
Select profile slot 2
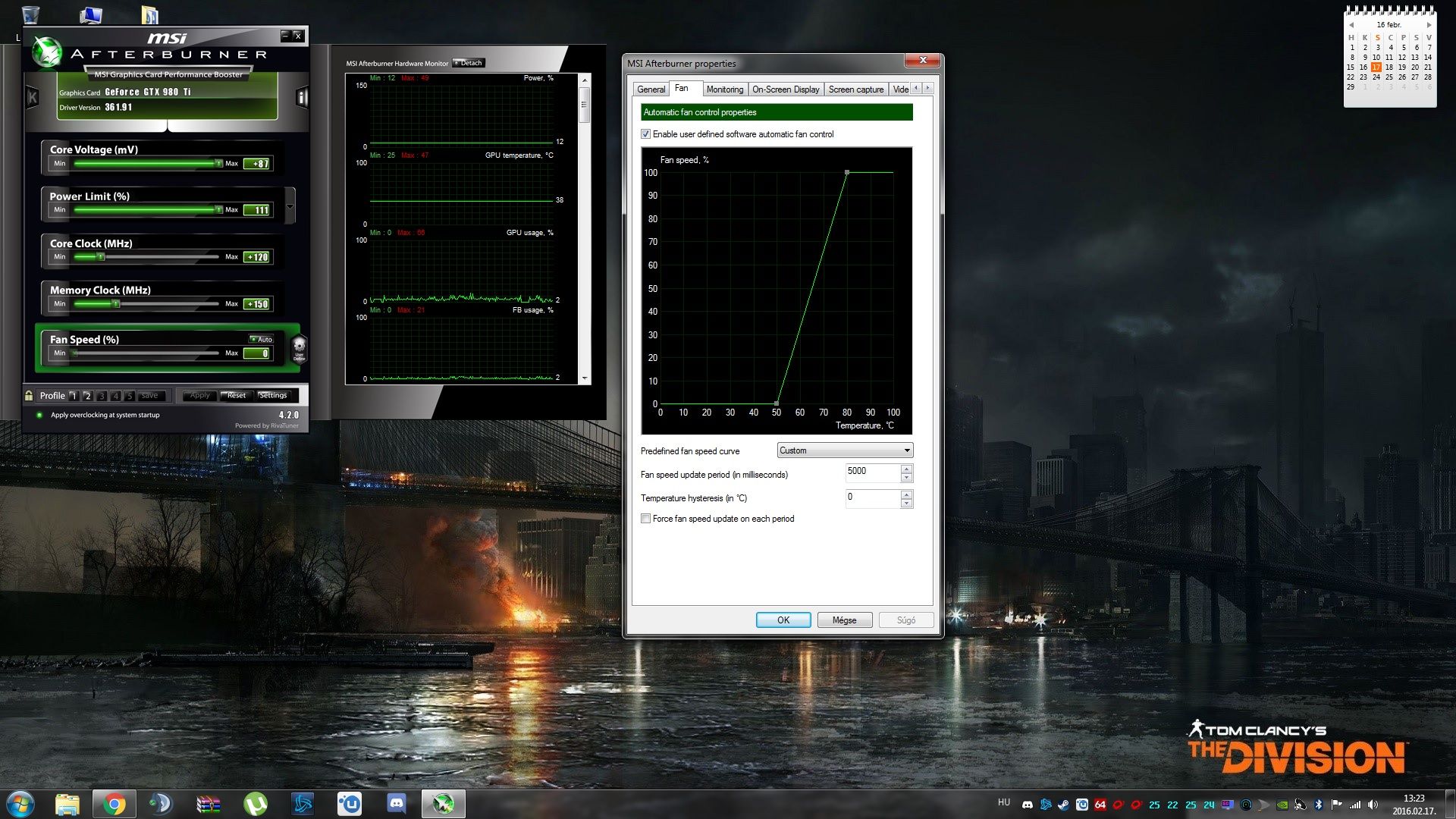coord(87,395)
